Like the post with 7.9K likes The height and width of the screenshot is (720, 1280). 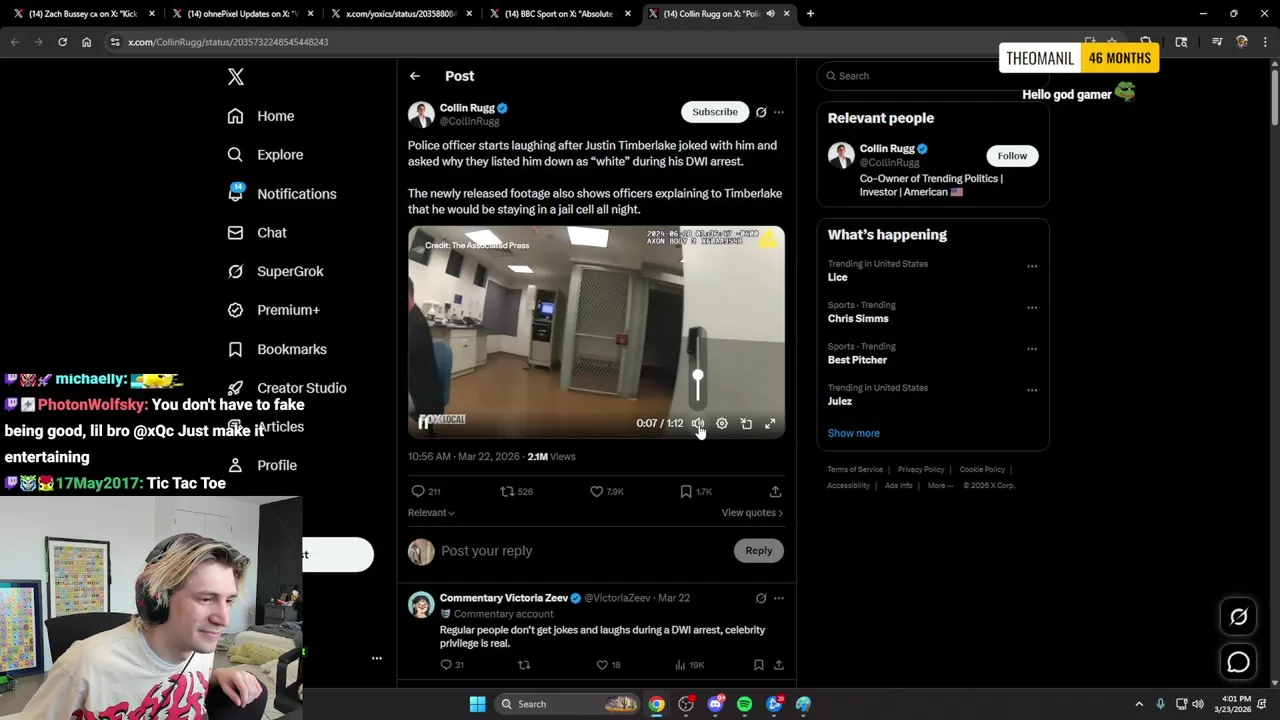pyautogui.click(x=606, y=491)
